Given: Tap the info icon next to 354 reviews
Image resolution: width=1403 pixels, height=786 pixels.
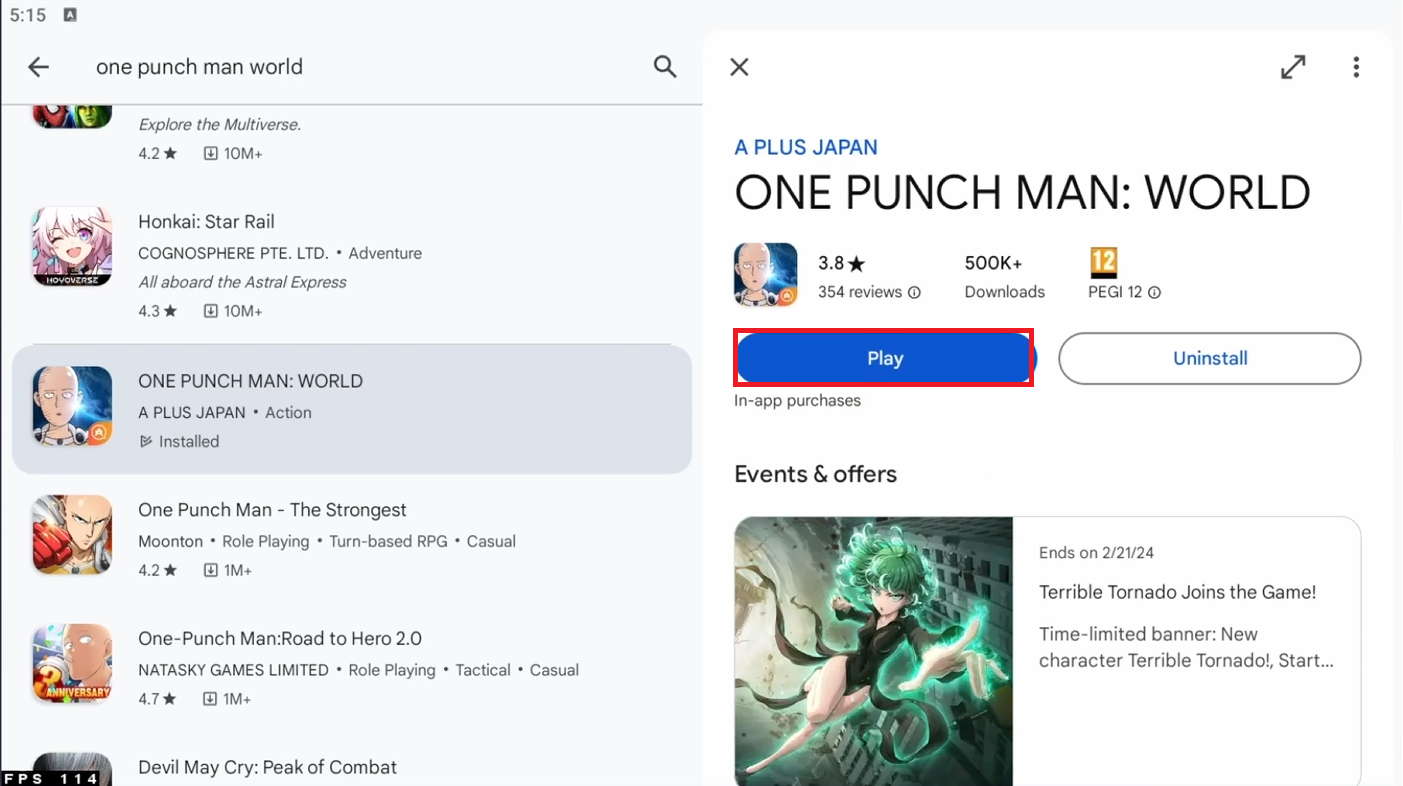Looking at the screenshot, I should [915, 292].
